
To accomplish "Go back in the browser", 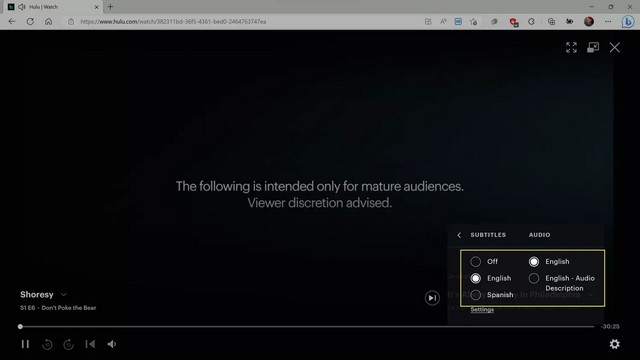I will 12,21.
